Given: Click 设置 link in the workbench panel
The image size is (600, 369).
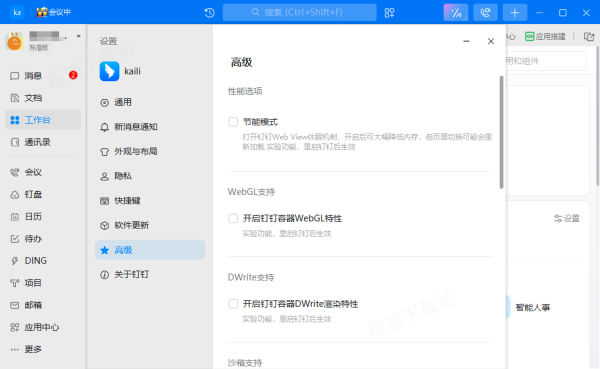Looking at the screenshot, I should tap(567, 218).
